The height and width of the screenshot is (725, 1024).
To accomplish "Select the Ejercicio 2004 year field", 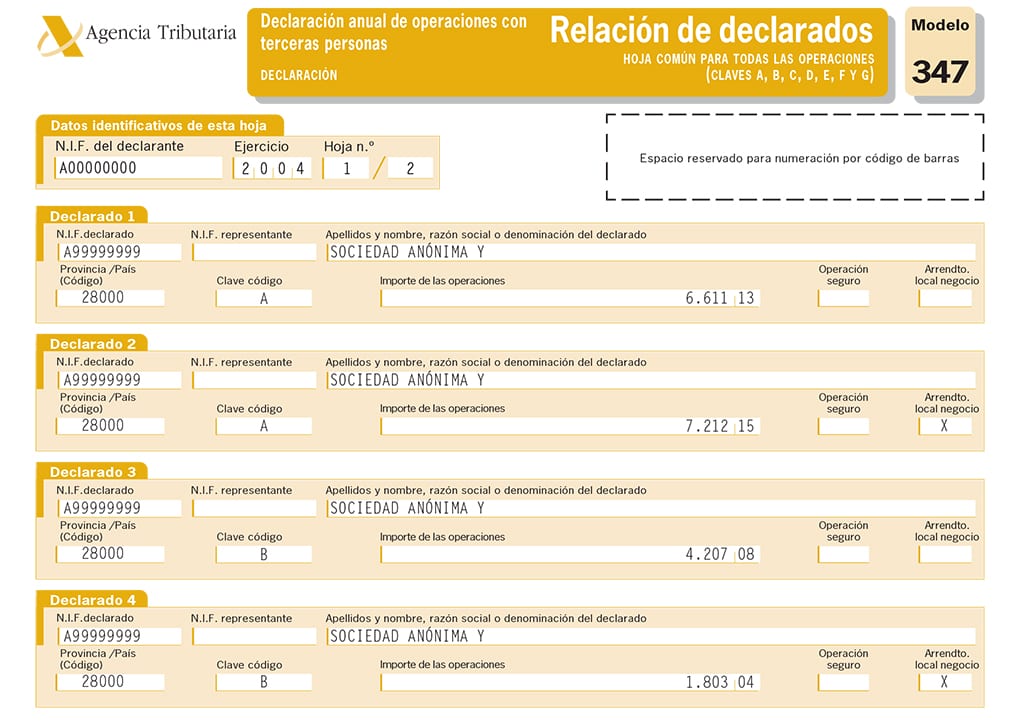I will [x=272, y=169].
